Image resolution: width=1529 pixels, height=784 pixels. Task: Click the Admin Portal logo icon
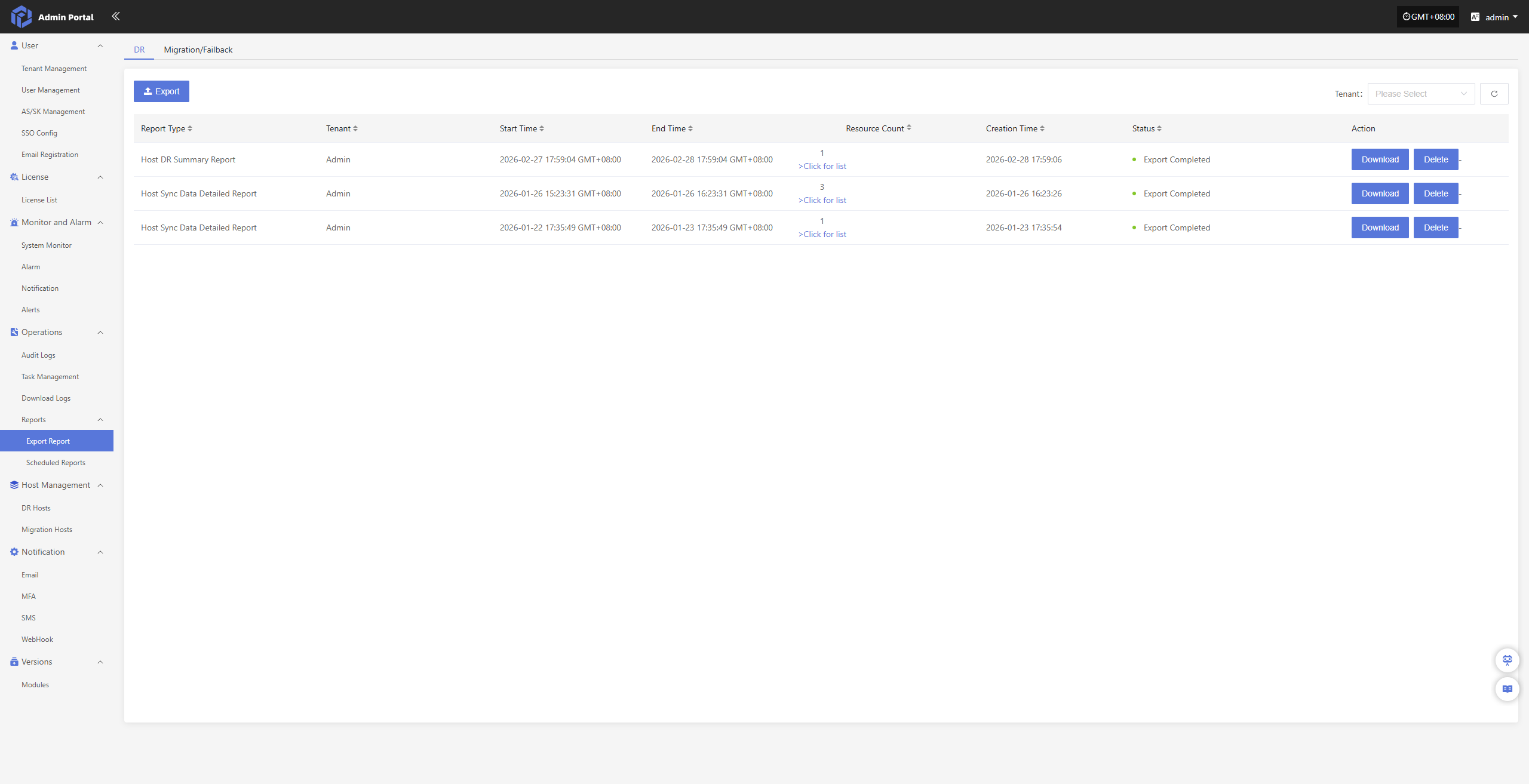pos(22,17)
